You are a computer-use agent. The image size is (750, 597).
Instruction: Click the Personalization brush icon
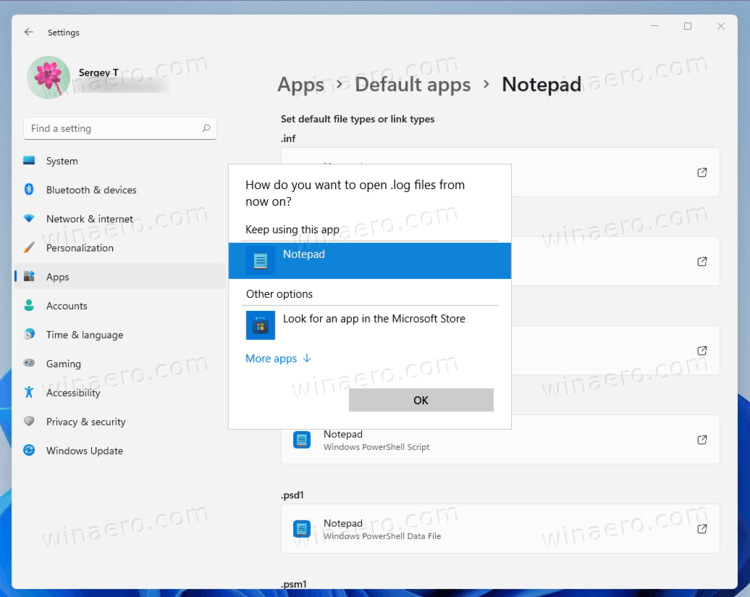click(29, 248)
